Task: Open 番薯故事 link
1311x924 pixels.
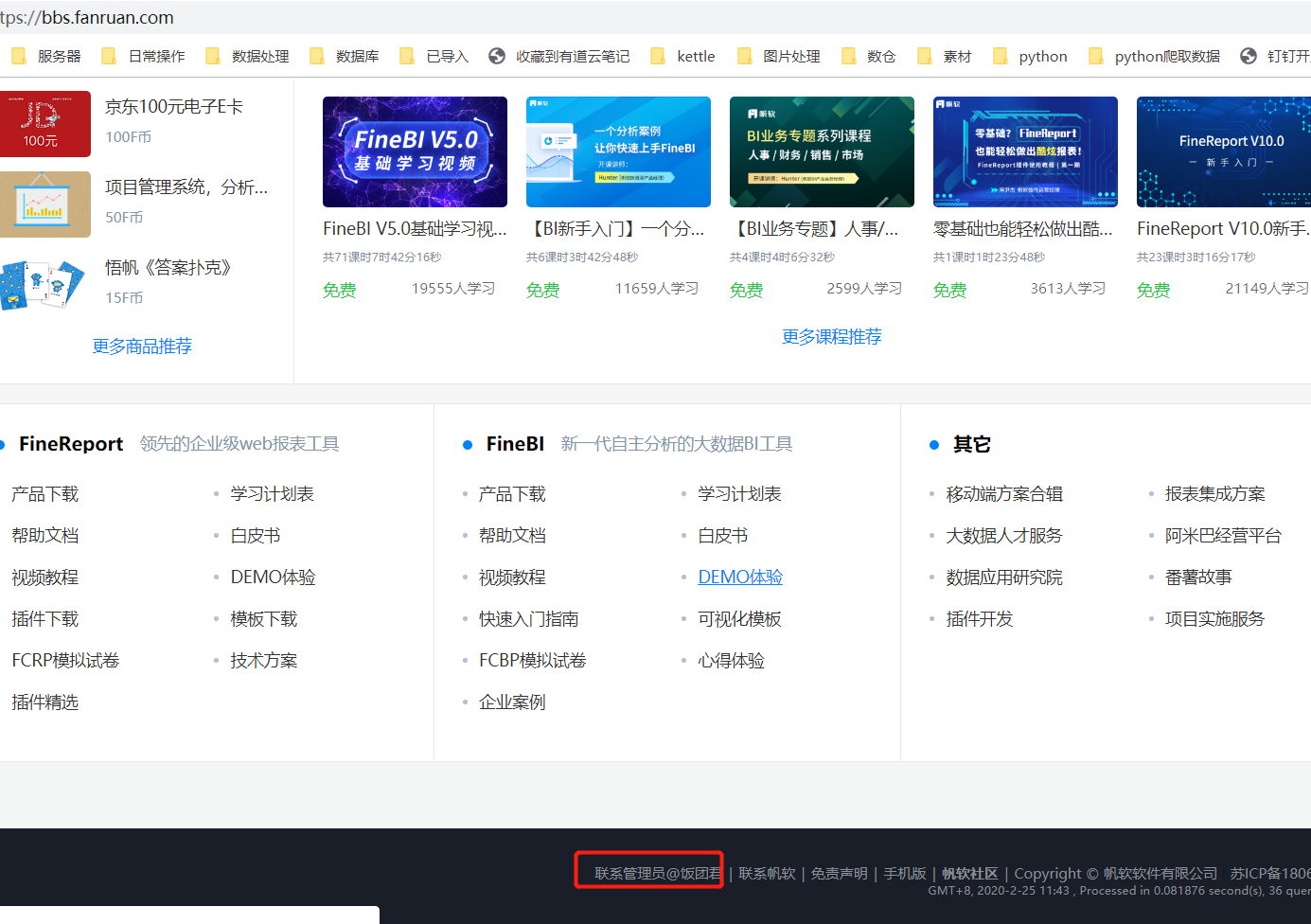Action: [1198, 577]
